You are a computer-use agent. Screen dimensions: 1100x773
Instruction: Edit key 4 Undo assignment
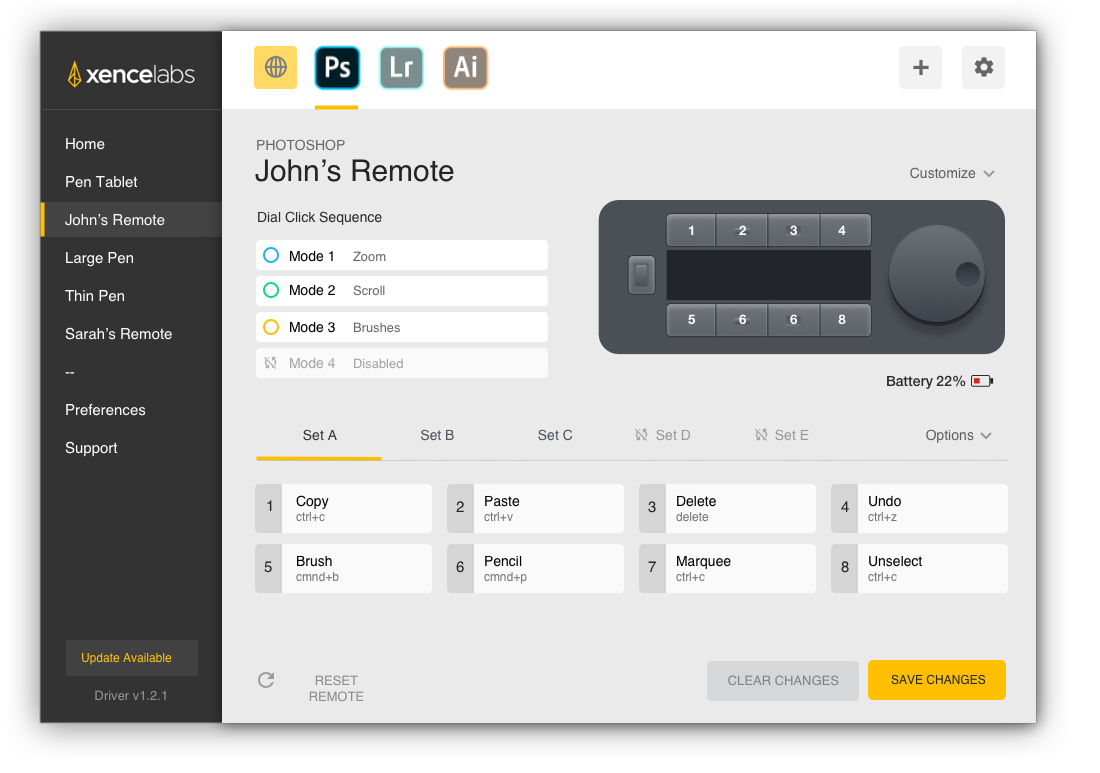tap(920, 508)
